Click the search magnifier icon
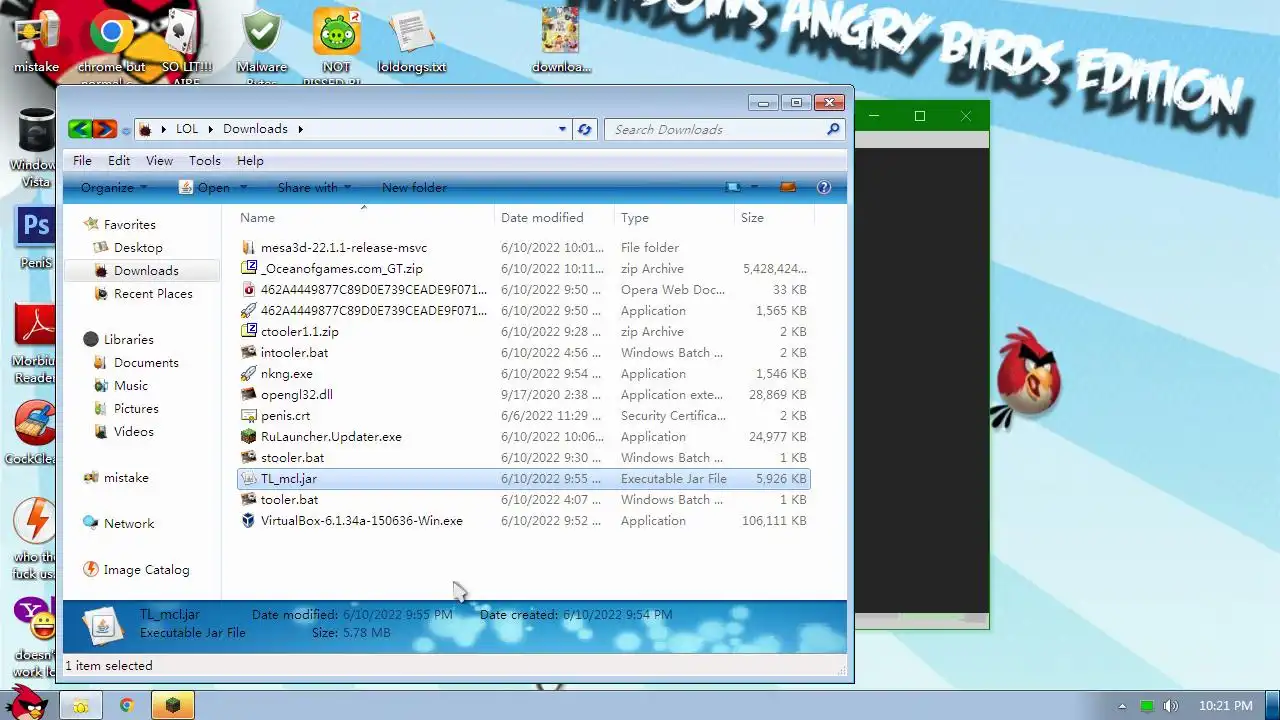1280x720 pixels. pos(833,129)
